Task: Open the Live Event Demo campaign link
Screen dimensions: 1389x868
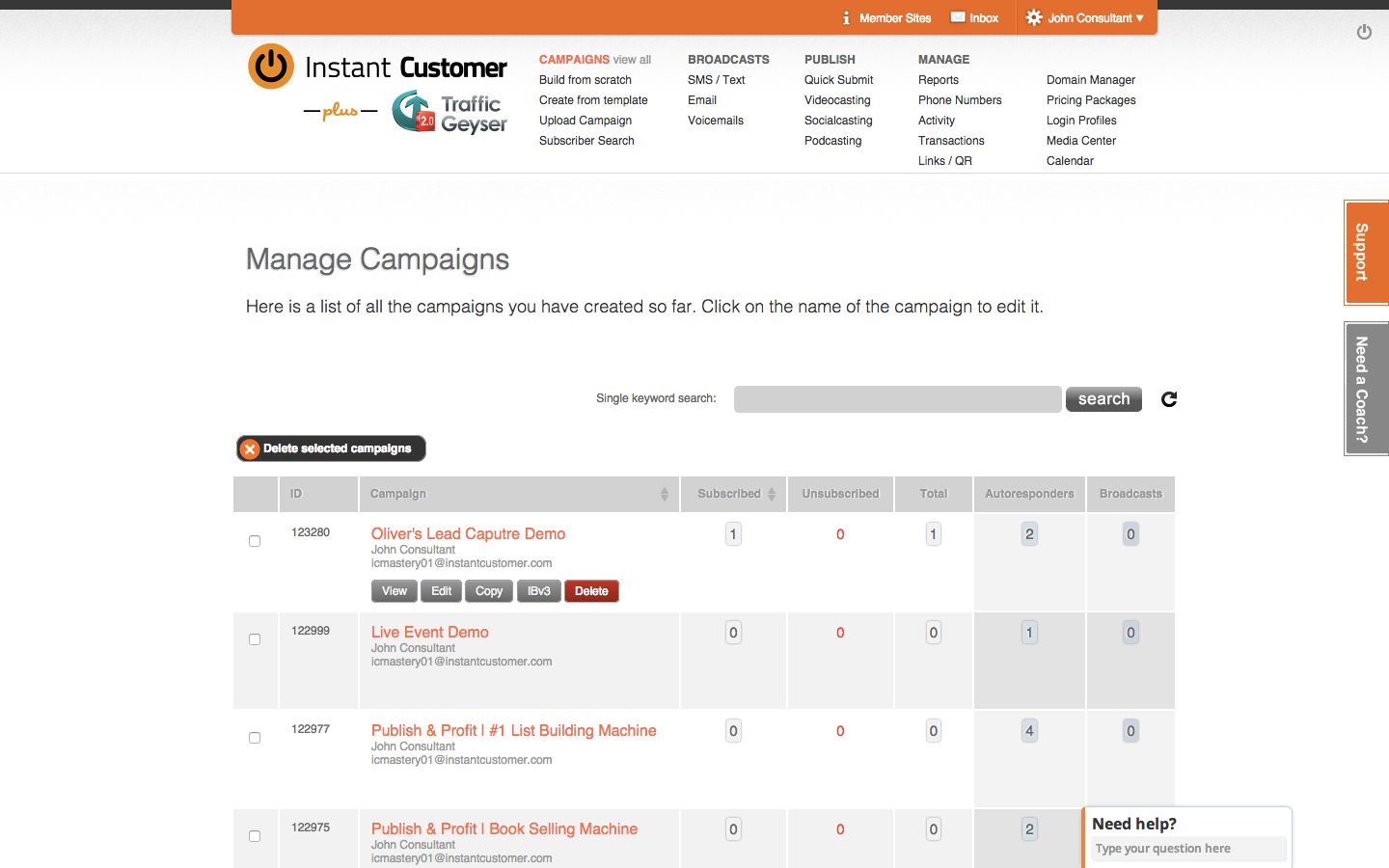Action: [429, 633]
